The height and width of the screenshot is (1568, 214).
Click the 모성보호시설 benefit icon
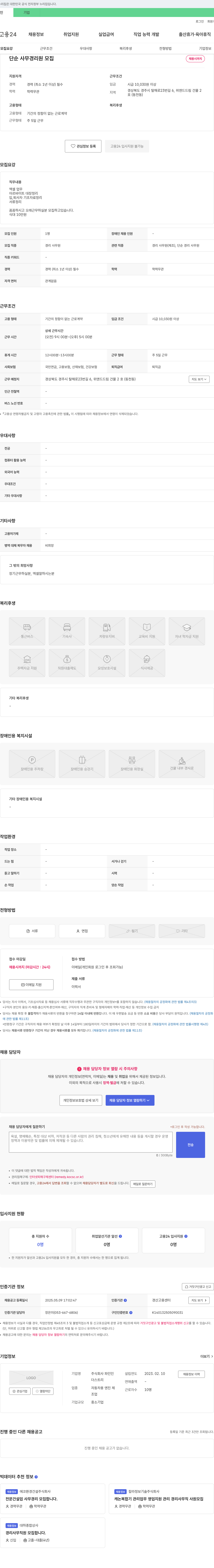(x=107, y=663)
